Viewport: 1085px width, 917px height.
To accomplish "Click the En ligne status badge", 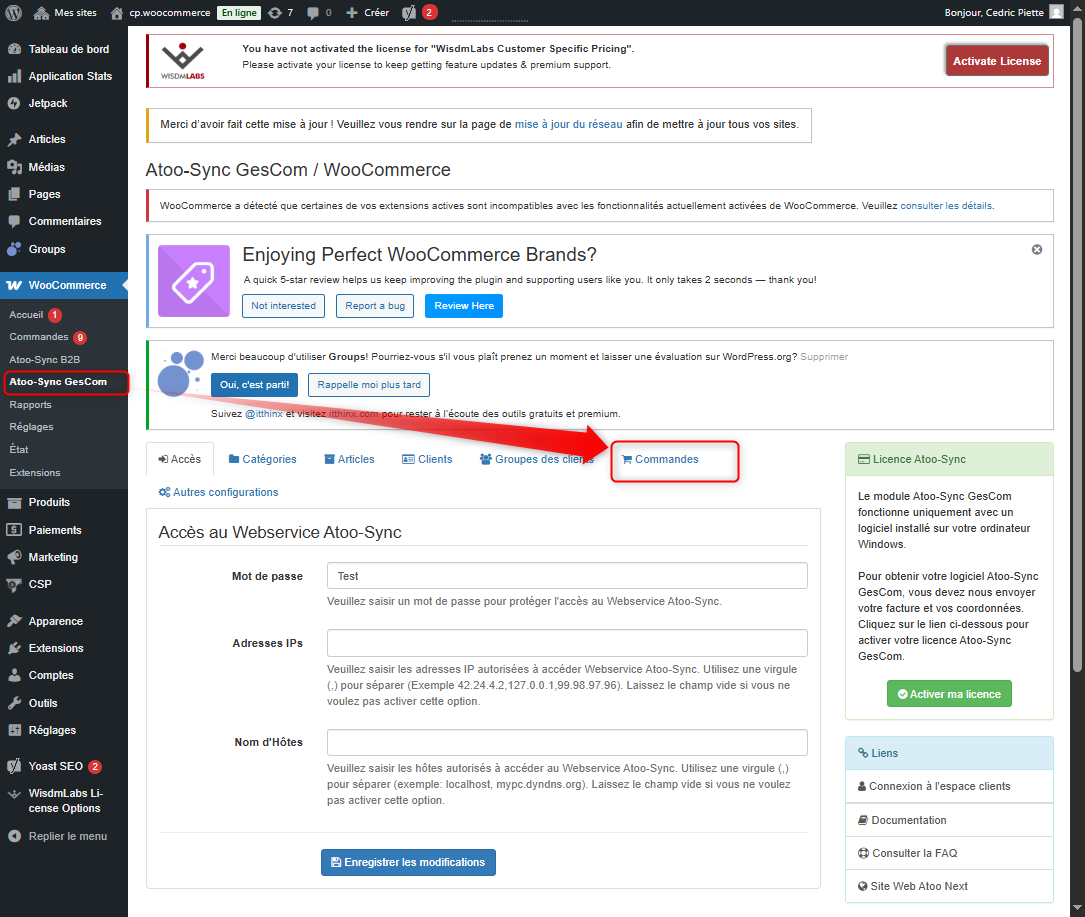I will 239,12.
